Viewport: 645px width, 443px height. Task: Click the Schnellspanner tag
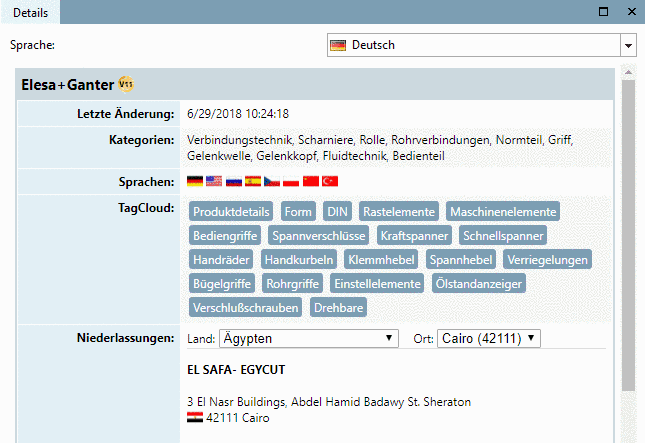(x=503, y=235)
